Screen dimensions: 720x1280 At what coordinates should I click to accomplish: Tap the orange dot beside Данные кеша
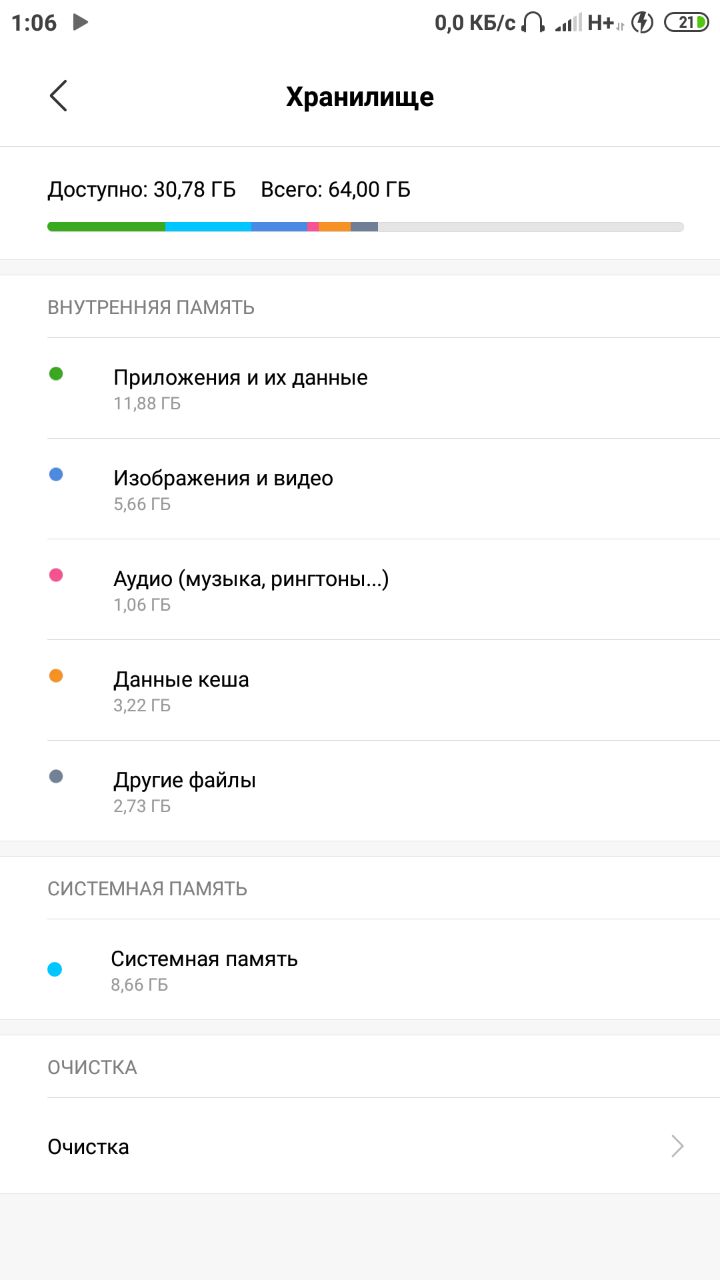[56, 676]
